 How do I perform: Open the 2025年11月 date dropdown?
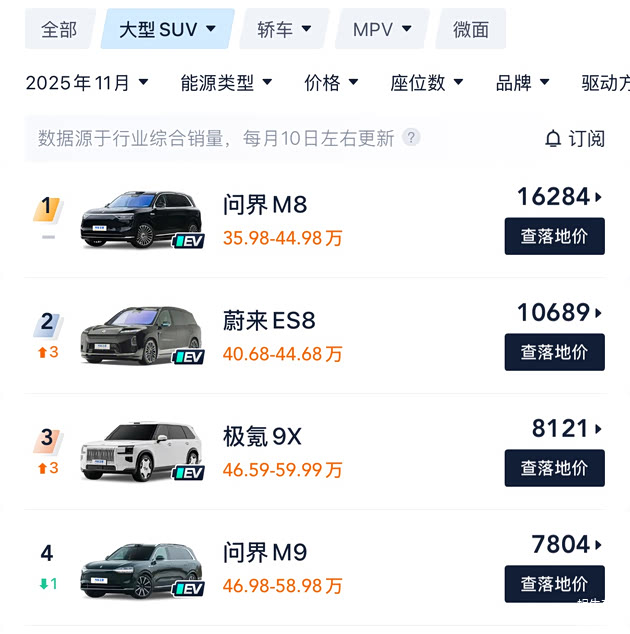point(87,83)
